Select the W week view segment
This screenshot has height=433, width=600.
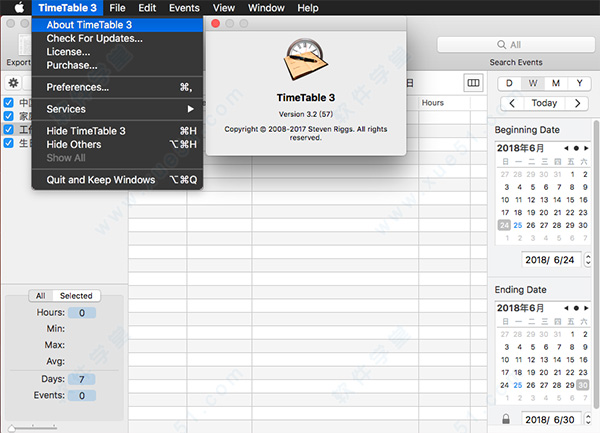(x=533, y=83)
